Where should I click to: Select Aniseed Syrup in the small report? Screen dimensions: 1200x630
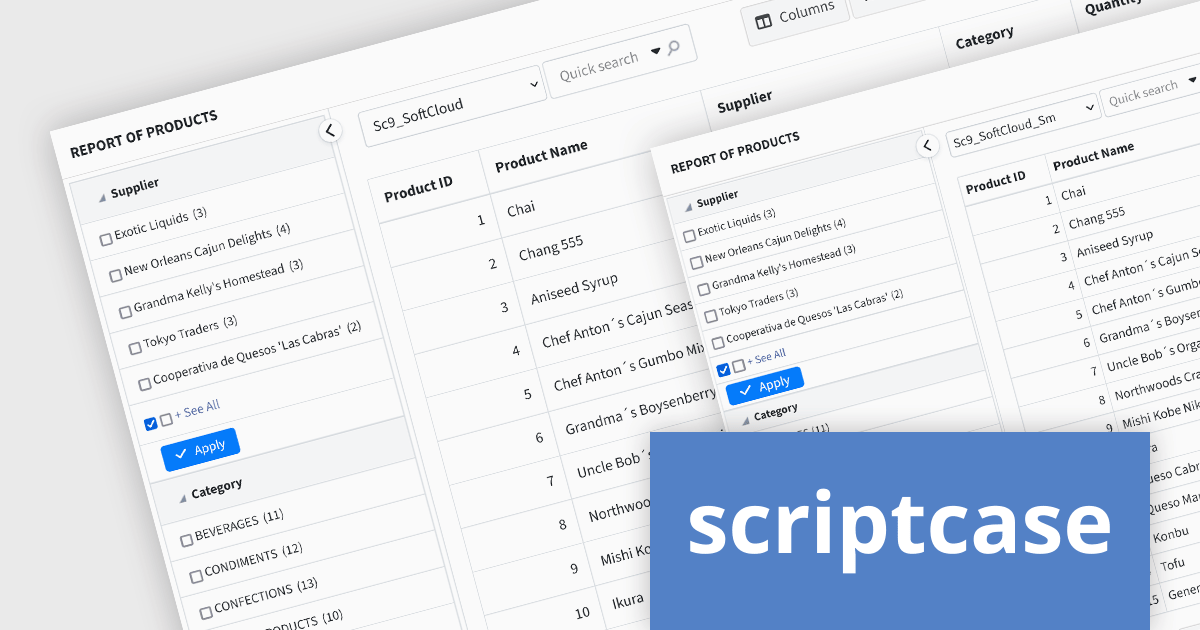tap(1114, 244)
